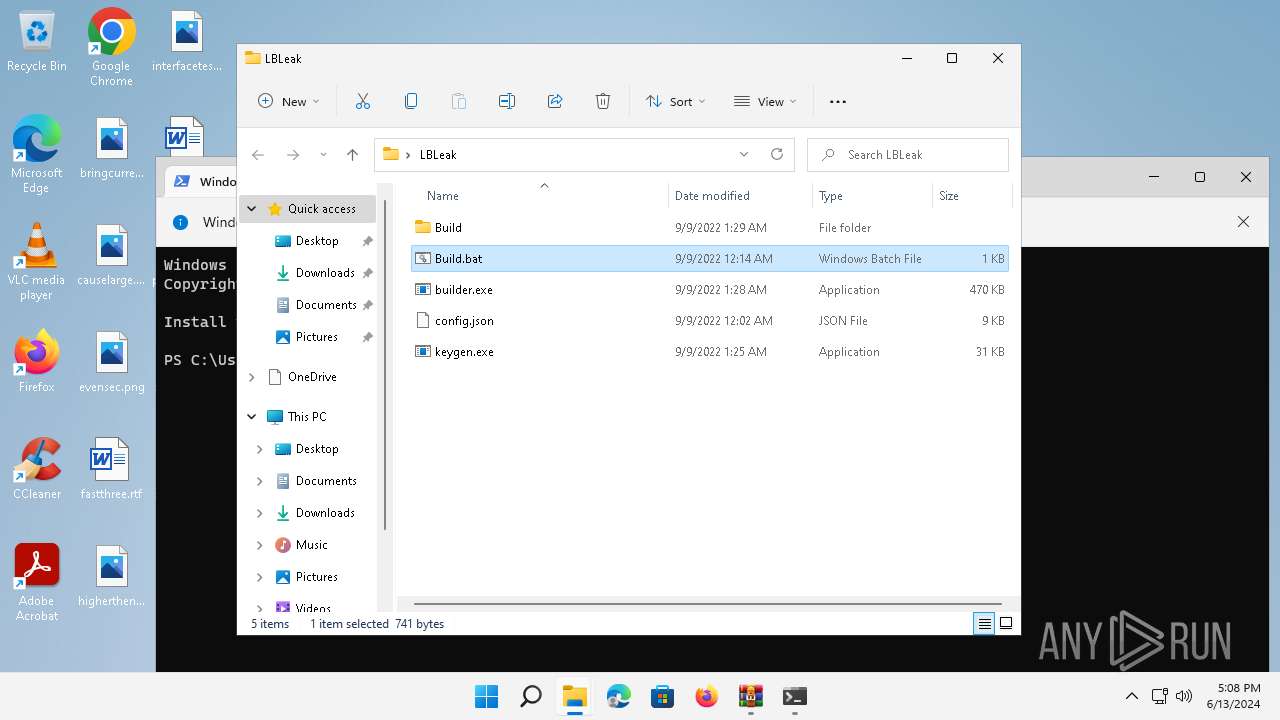
Task: Expand the OneDrive tree node
Action: point(252,377)
